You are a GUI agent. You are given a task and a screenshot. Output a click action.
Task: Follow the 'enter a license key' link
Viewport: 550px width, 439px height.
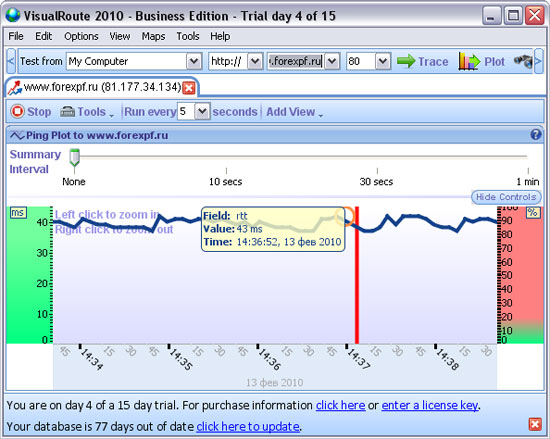pos(430,405)
